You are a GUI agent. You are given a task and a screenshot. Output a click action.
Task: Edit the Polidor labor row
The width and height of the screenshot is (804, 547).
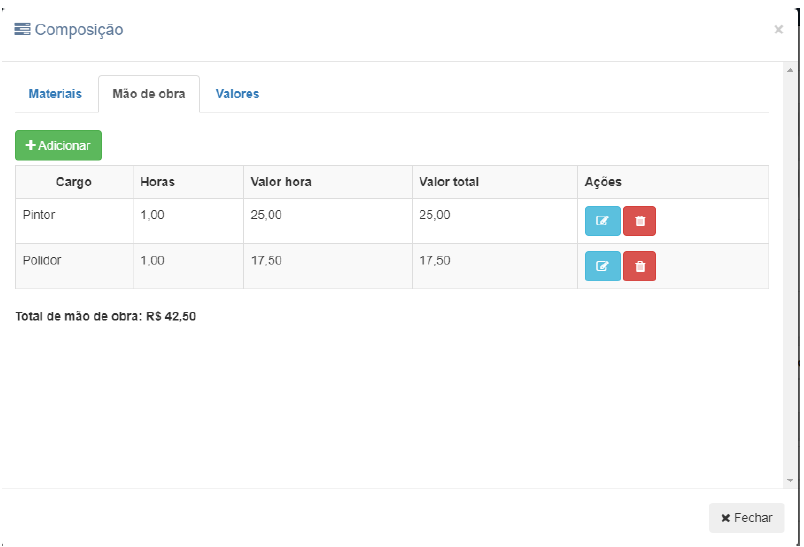point(602,266)
